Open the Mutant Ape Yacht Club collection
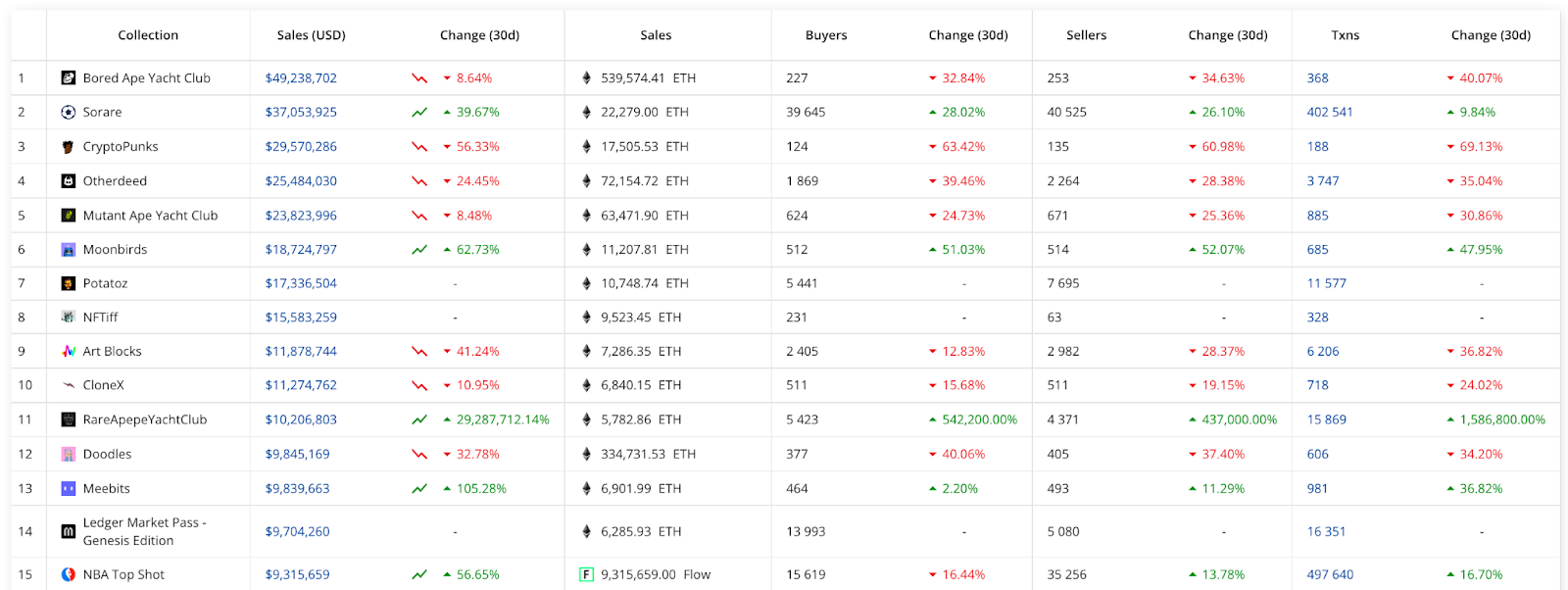Screen dimensions: 1568x590 pyautogui.click(x=150, y=216)
